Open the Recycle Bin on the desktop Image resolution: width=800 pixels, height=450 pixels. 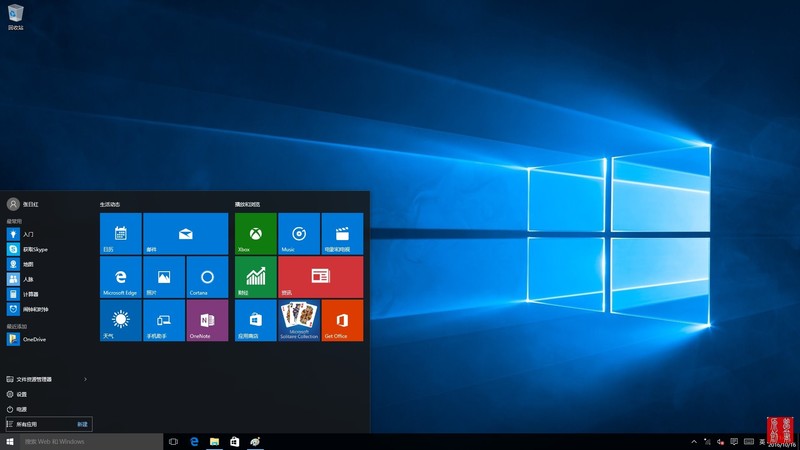click(x=16, y=16)
